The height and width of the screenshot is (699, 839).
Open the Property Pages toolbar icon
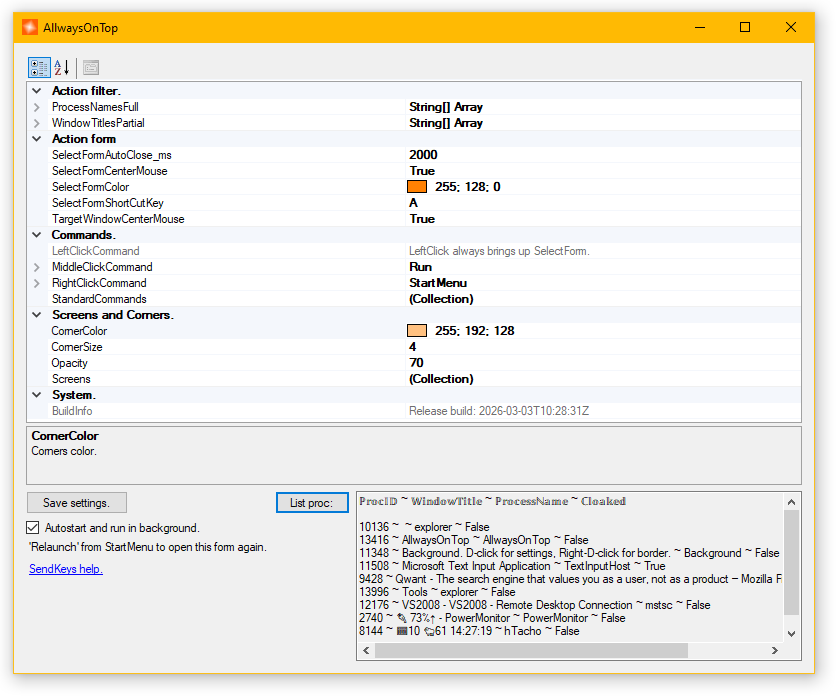tap(91, 68)
